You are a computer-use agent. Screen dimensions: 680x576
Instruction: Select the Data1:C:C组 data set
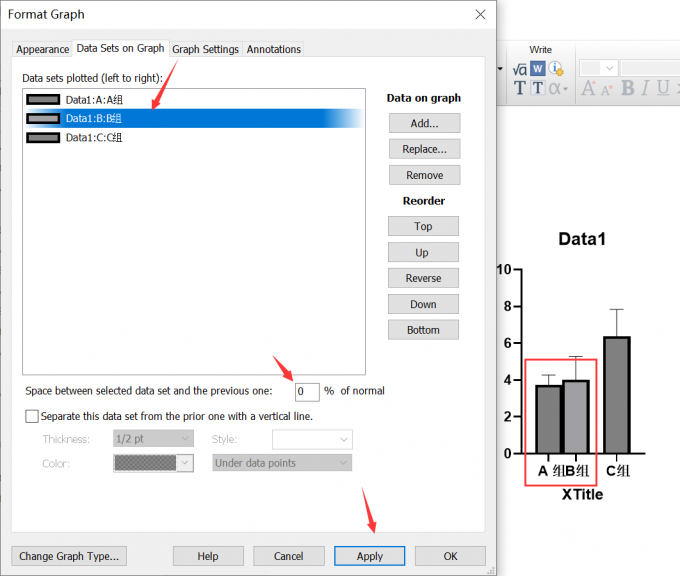click(94, 138)
